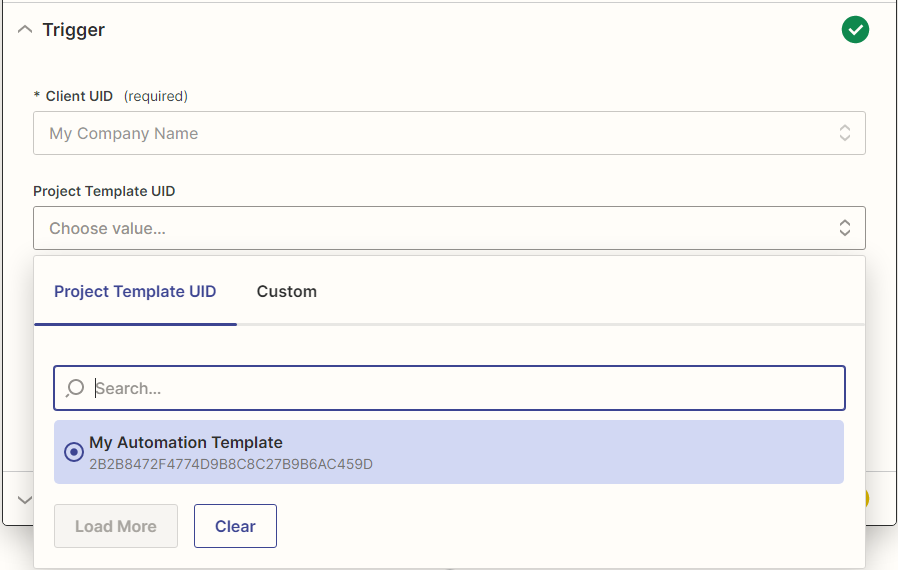Click the template UID code 2B2B8472F477
The image size is (898, 570).
pyautogui.click(x=230, y=464)
